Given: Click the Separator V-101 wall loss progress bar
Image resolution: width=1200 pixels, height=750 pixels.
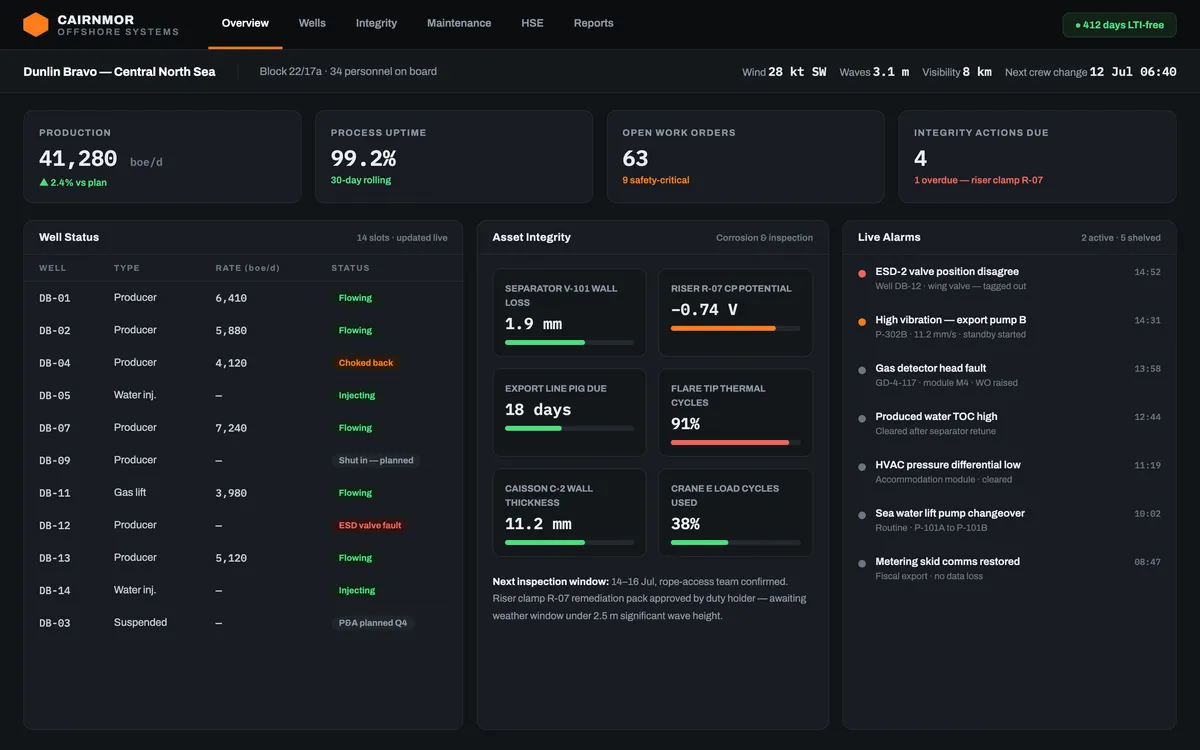Looking at the screenshot, I should point(569,342).
